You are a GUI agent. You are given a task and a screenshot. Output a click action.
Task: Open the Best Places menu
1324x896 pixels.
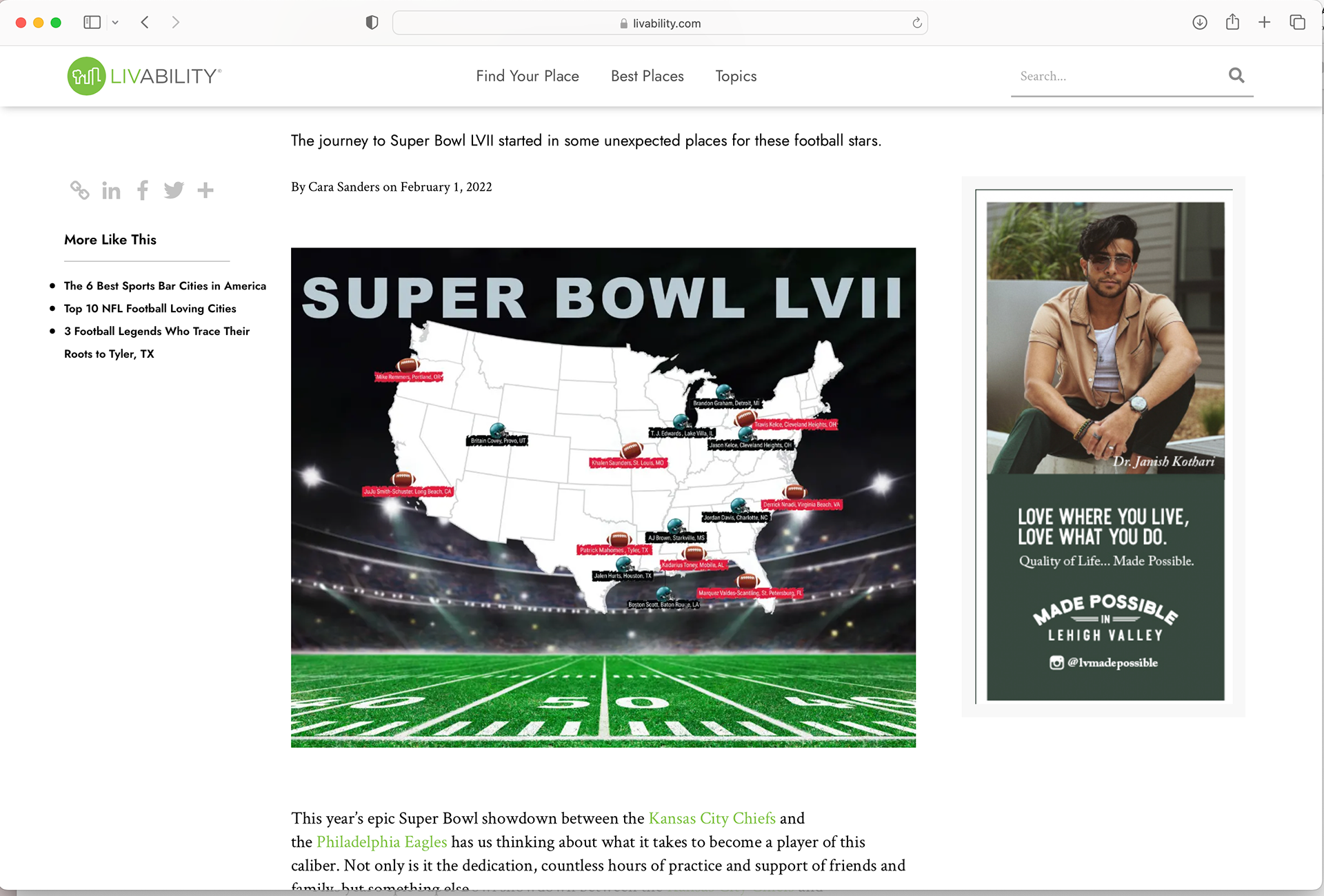click(647, 76)
